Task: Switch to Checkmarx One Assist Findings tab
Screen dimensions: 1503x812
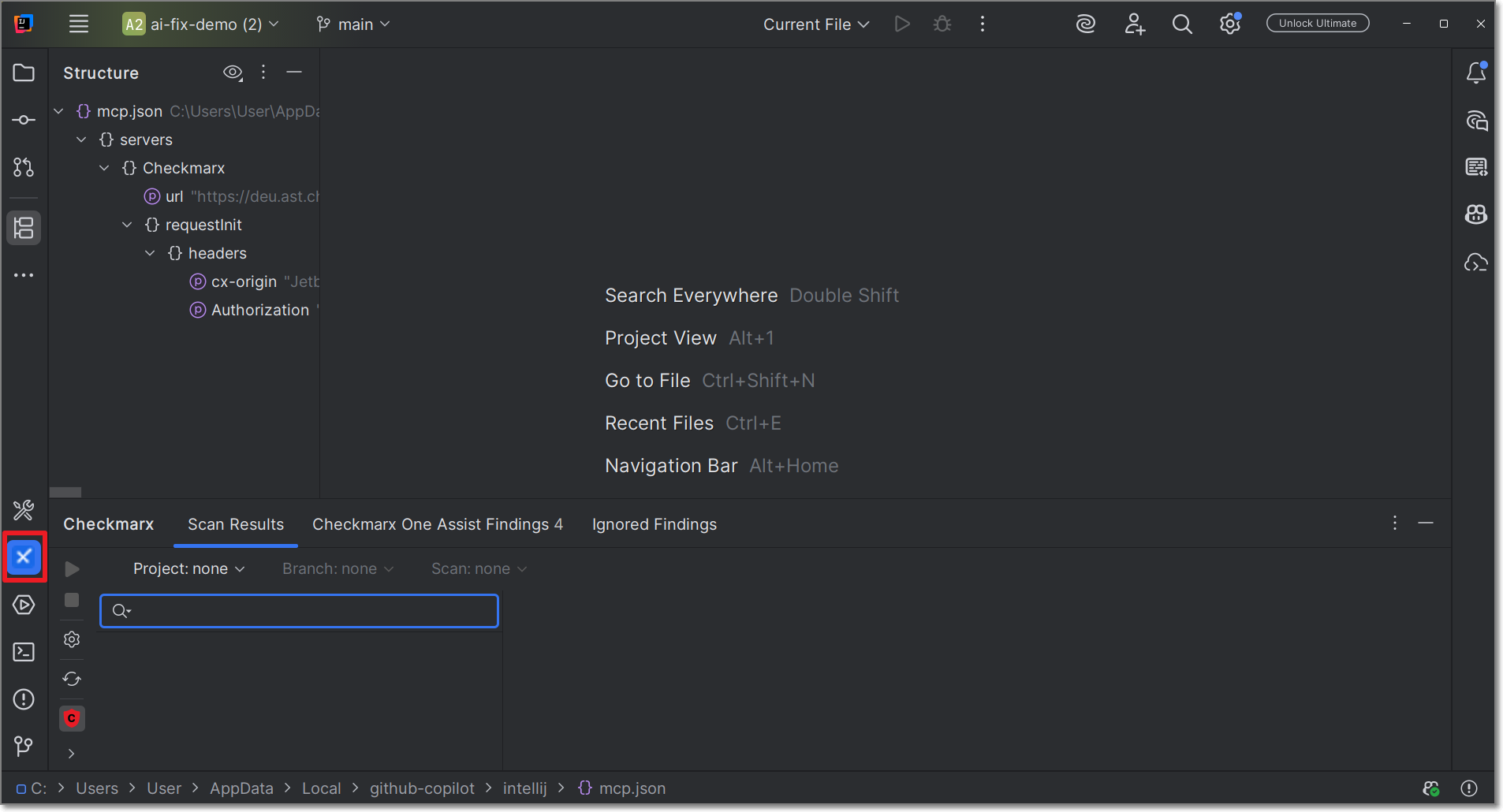Action: [x=438, y=525]
